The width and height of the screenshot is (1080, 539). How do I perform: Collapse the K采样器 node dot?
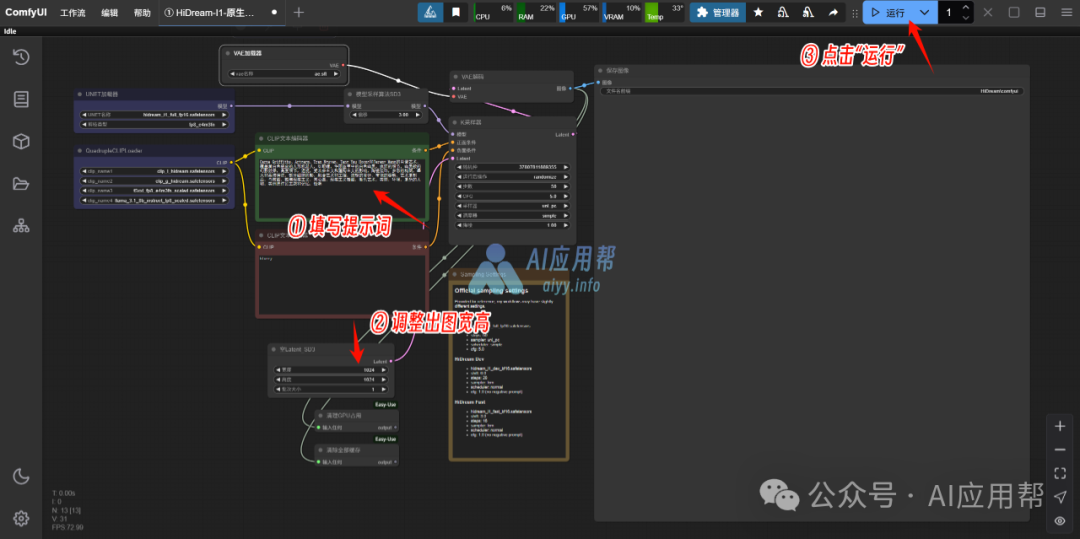click(455, 122)
